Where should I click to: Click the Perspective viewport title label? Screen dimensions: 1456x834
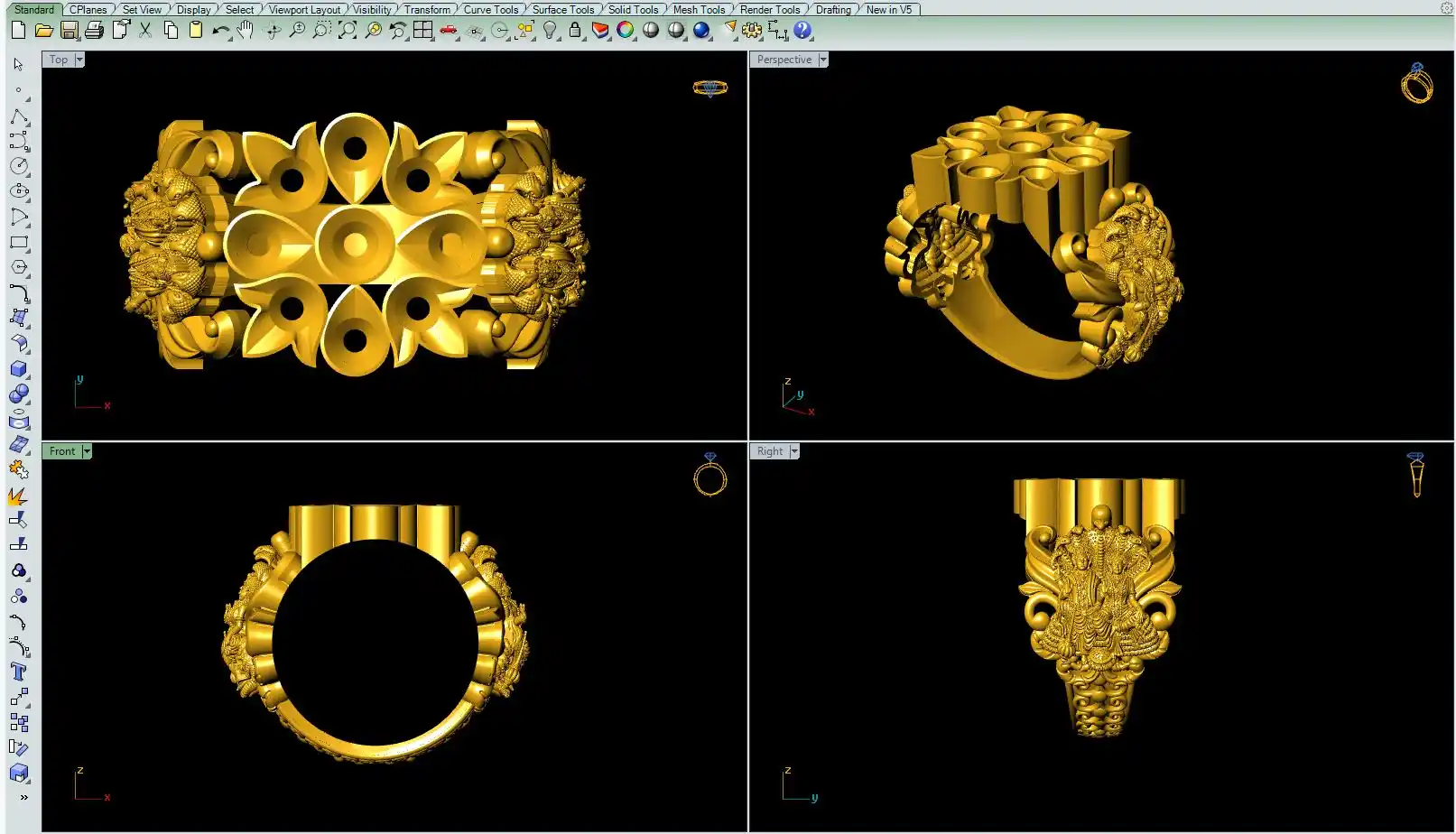coord(784,60)
